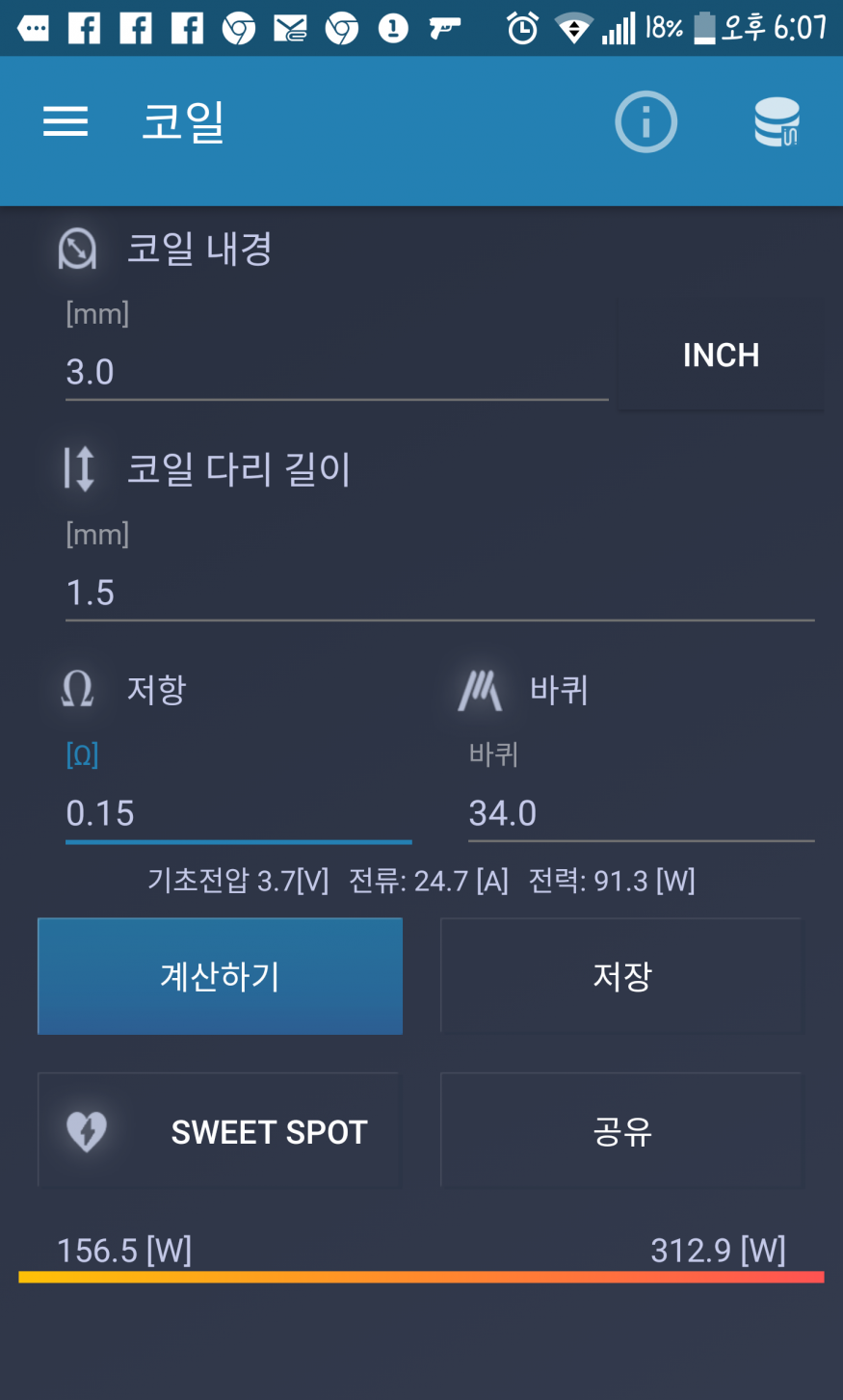The image size is (843, 1400).
Task: Edit the leg length 1.5 field
Action: coord(439,594)
